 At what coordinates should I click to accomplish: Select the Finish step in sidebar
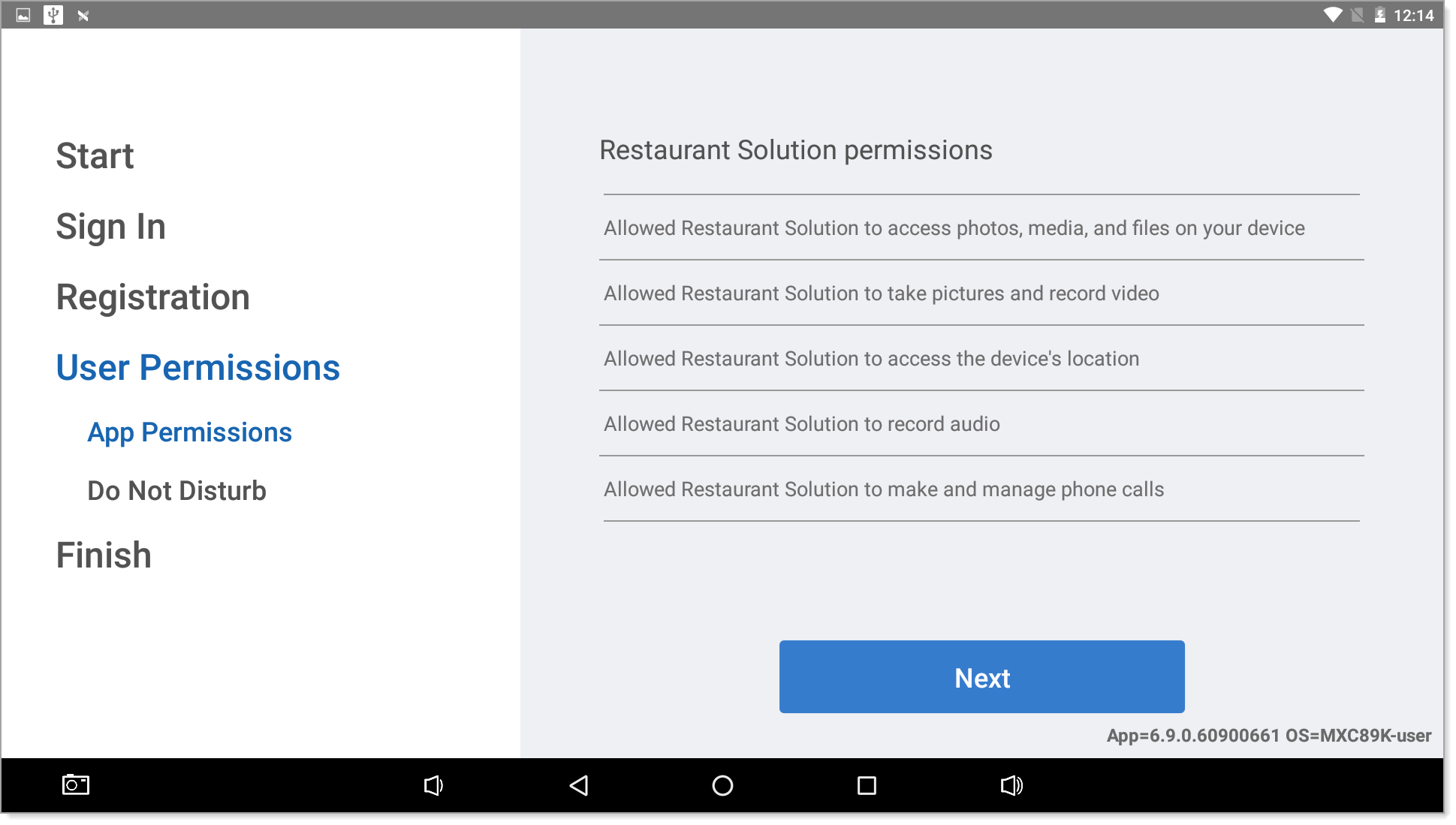[x=104, y=555]
